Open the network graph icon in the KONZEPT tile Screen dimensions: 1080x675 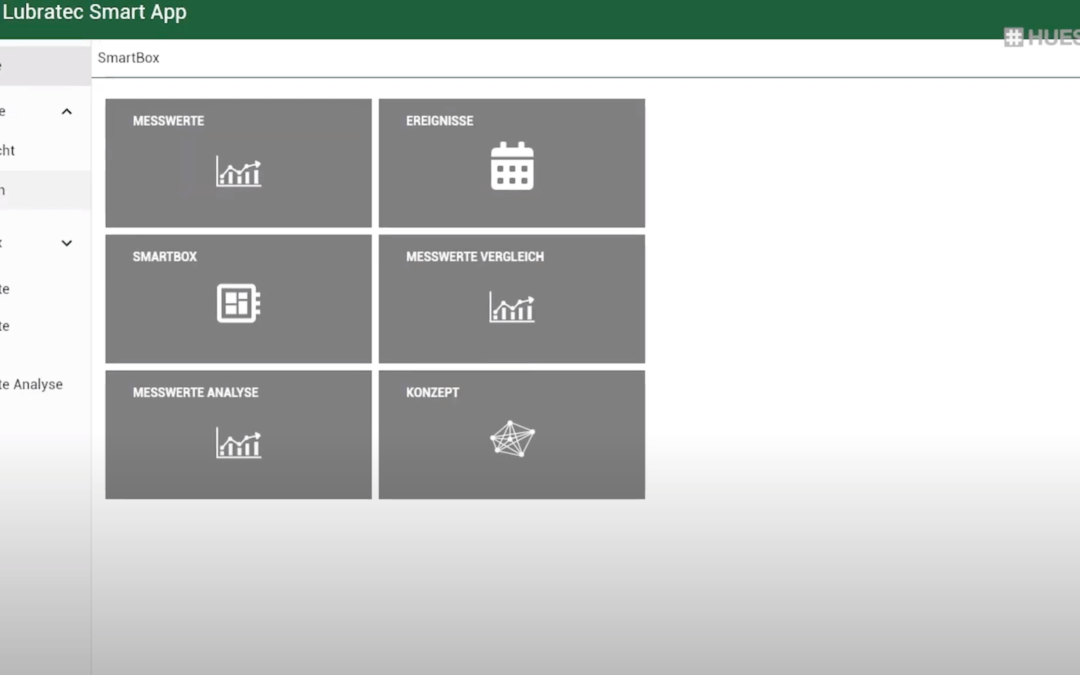coord(512,439)
